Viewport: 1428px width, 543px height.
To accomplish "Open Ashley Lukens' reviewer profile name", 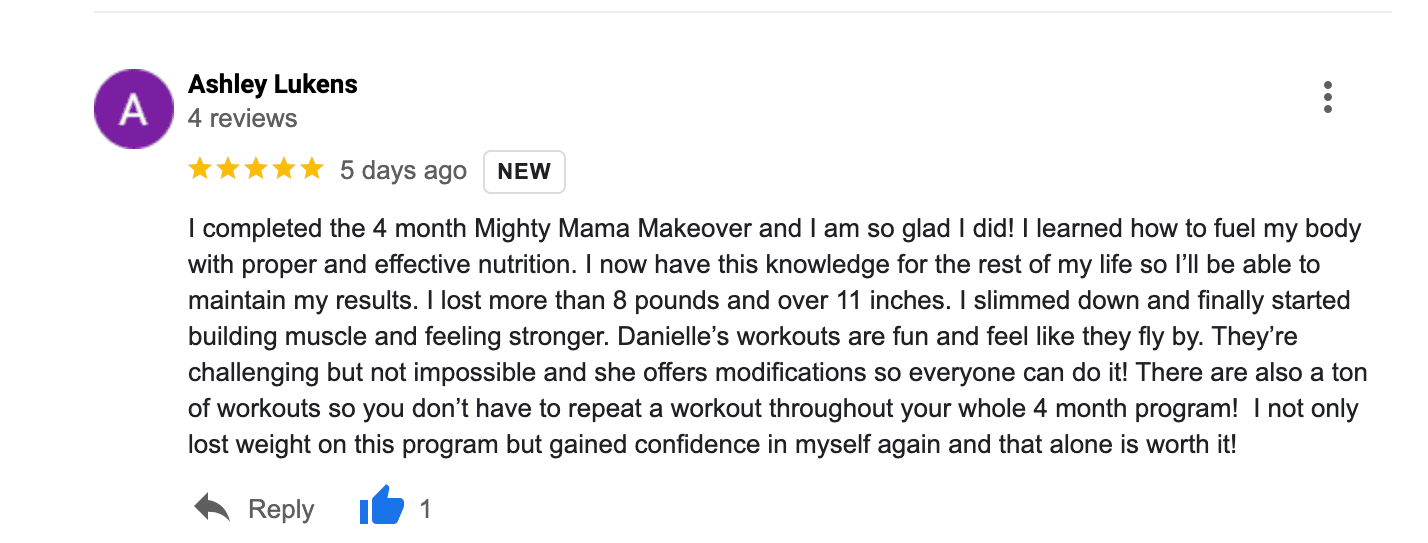I will [x=273, y=85].
